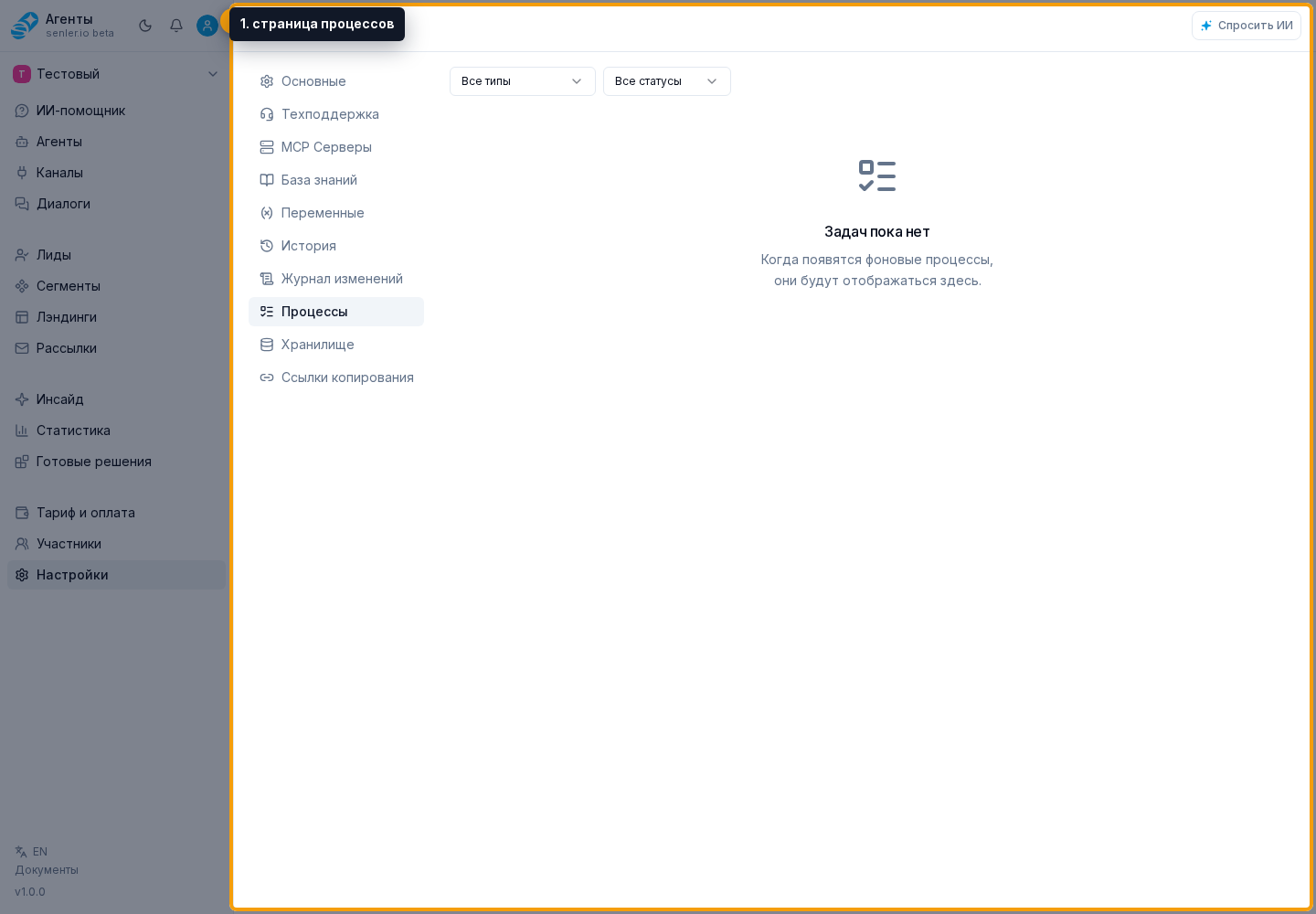Switch language using the EN toggle

(x=31, y=852)
